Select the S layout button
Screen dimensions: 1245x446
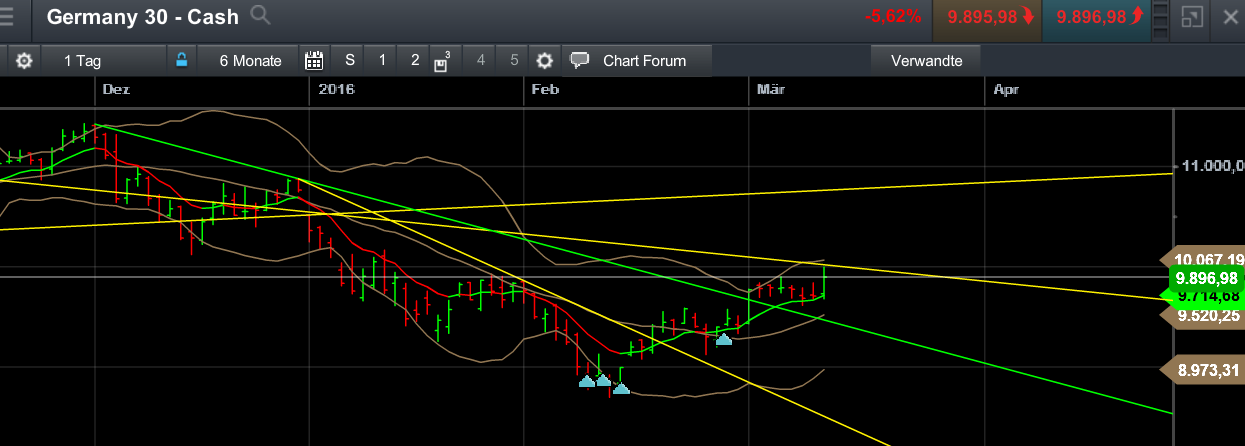coord(349,60)
